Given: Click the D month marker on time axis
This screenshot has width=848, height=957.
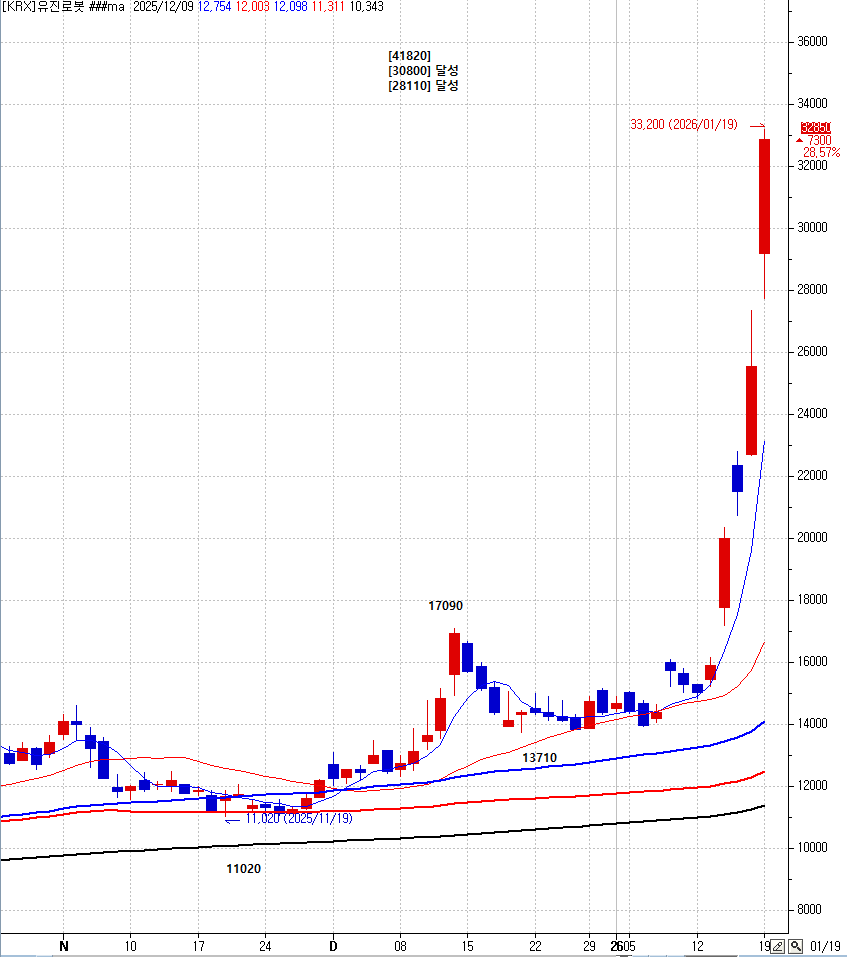Looking at the screenshot, I should [x=333, y=945].
